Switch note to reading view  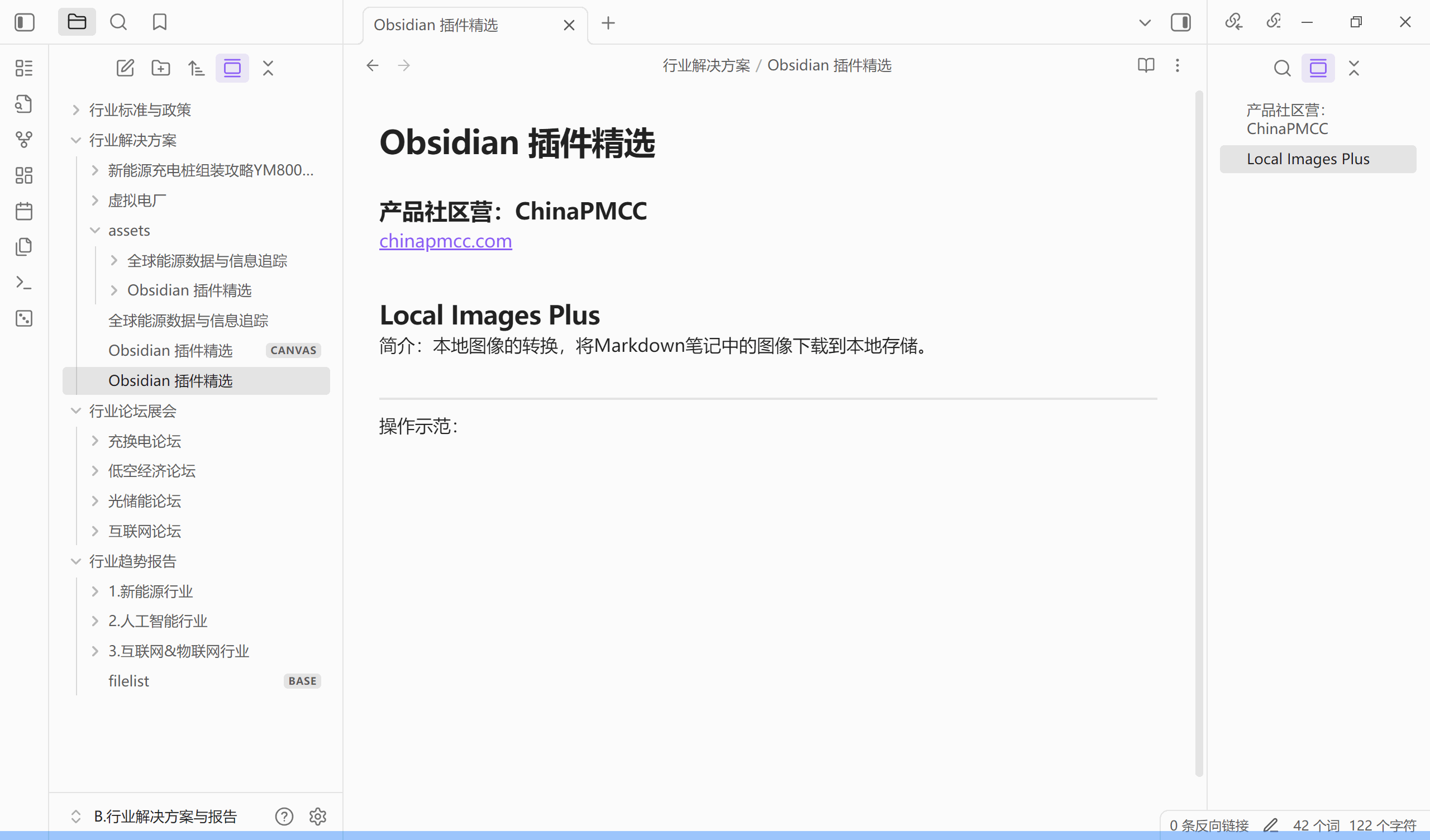click(1146, 65)
